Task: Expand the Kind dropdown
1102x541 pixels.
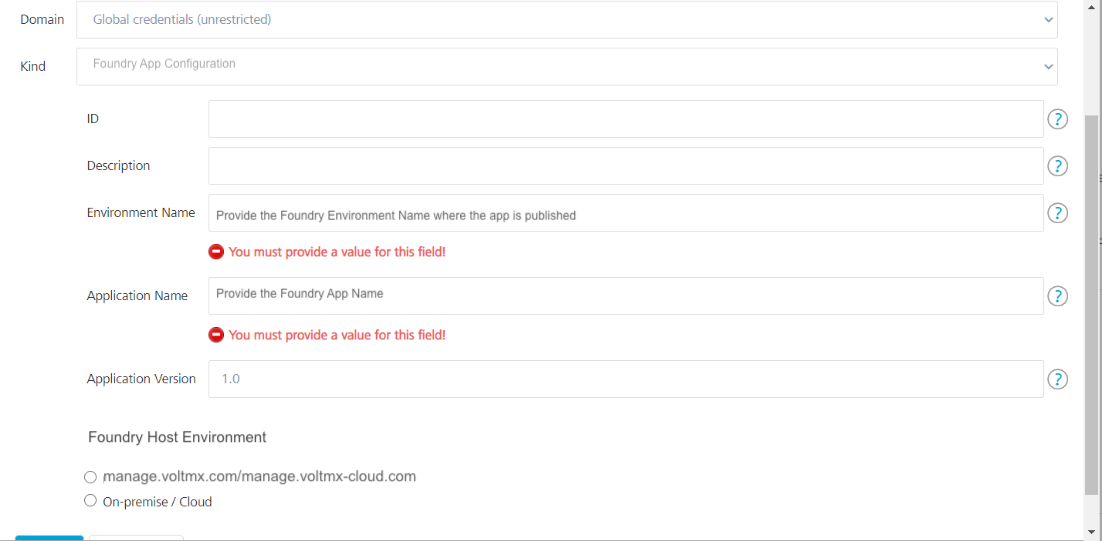Action: pos(566,66)
